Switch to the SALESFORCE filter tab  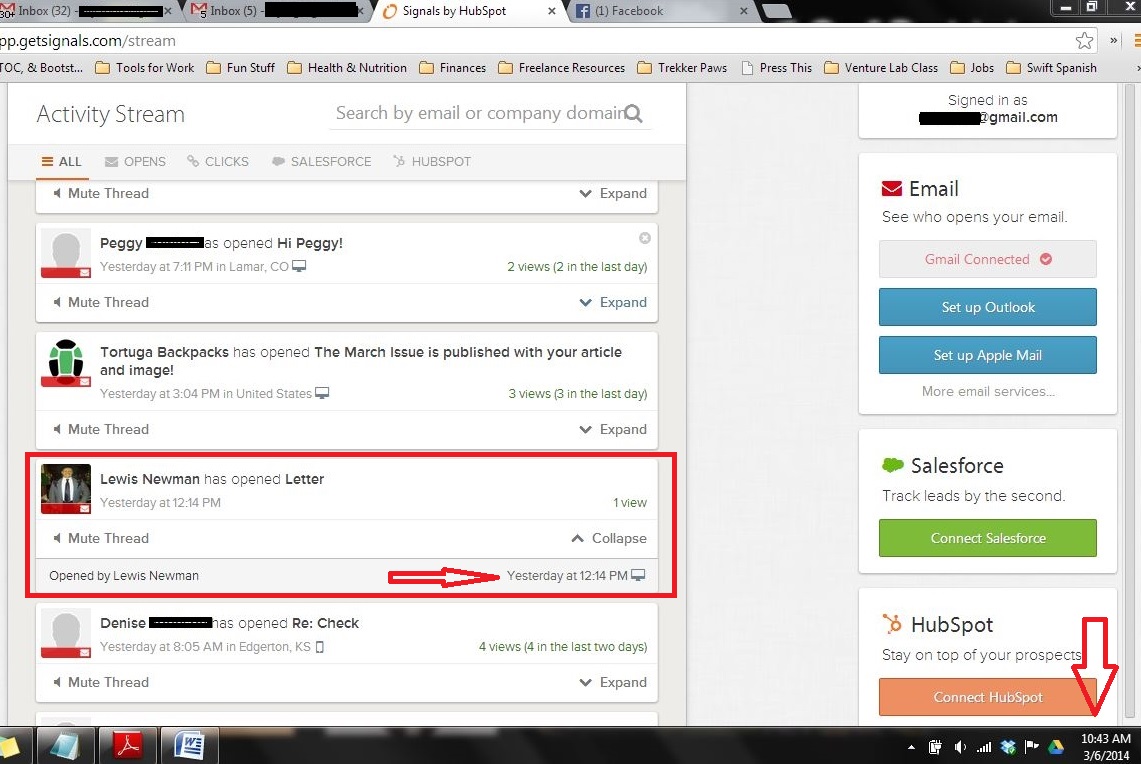[x=322, y=162]
